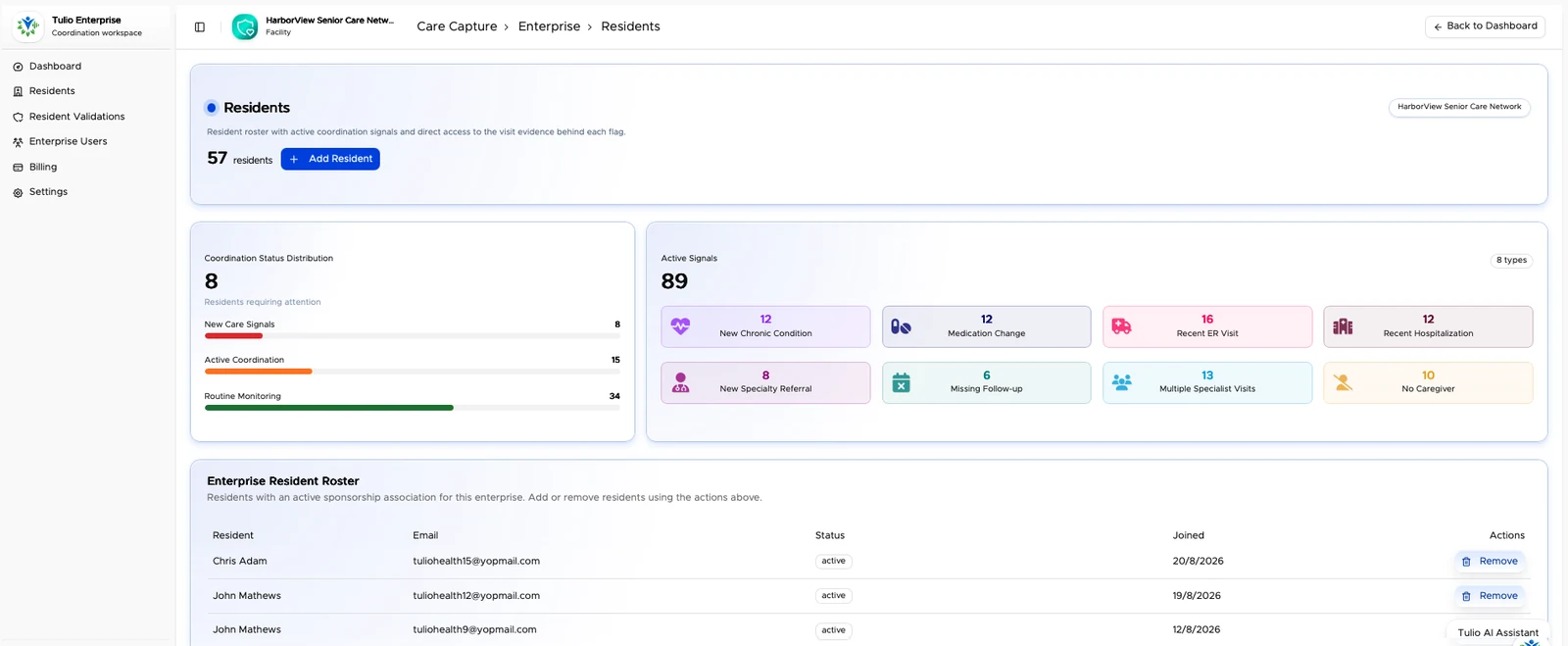Viewport: 1568px width, 646px height.
Task: Open the Multiple Specialist Visits card
Action: (x=1207, y=382)
